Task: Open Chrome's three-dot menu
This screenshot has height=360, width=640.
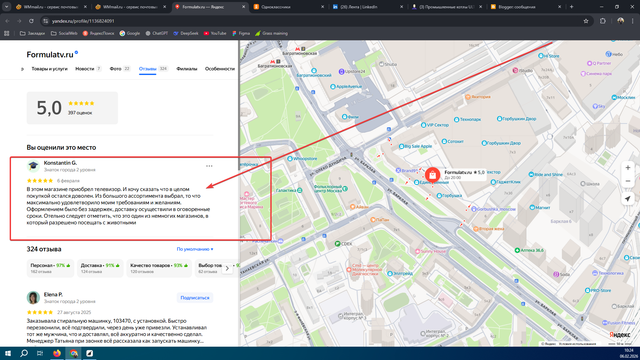Action: pos(633,21)
